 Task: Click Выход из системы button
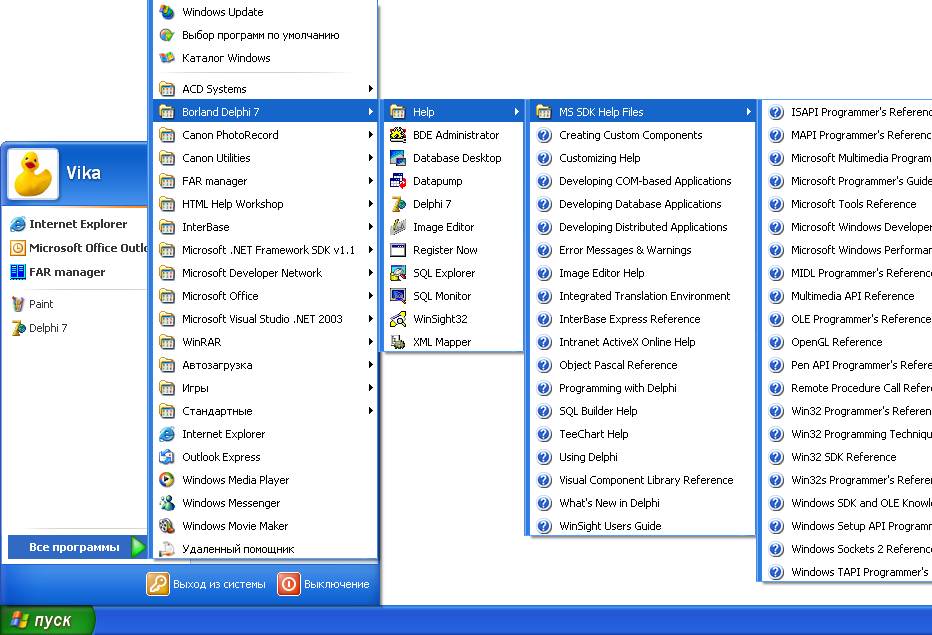pyautogui.click(x=206, y=584)
